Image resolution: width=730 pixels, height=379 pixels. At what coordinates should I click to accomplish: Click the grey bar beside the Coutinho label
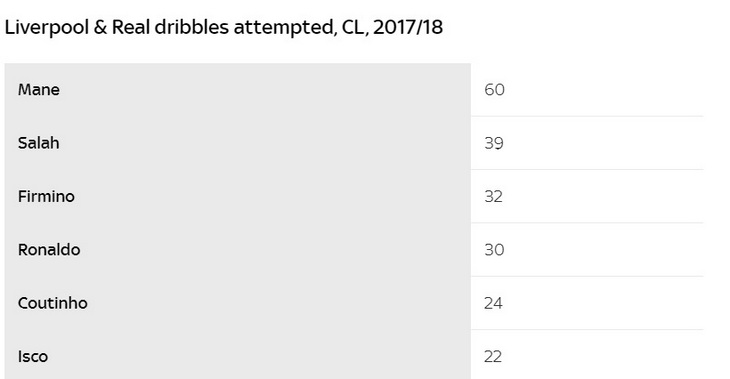(x=237, y=303)
